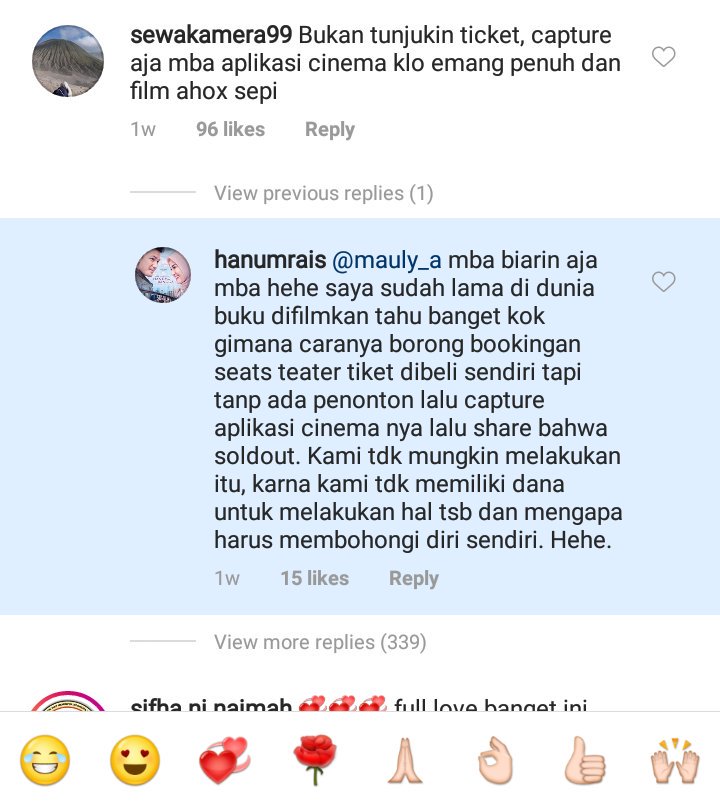Reply to sewakamera99's comment
The image size is (720, 804).
[330, 129]
